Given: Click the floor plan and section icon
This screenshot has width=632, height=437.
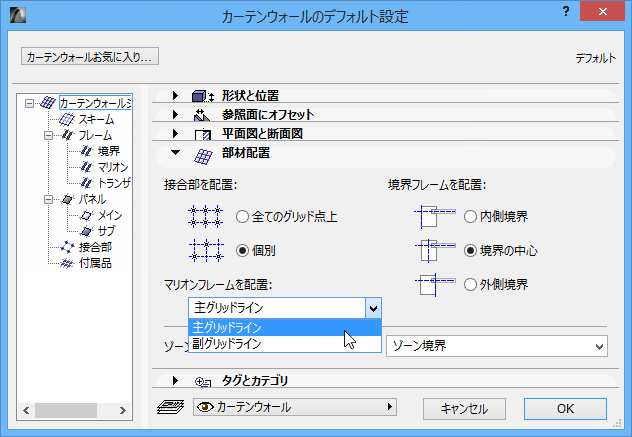Looking at the screenshot, I should pyautogui.click(x=203, y=134).
